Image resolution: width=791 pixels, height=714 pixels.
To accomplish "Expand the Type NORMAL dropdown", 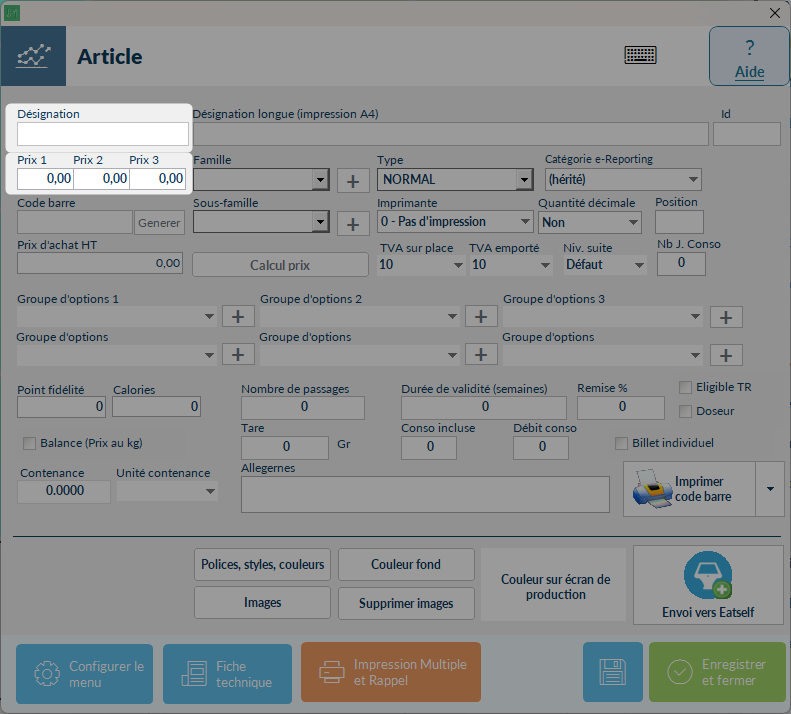I will 455,180.
